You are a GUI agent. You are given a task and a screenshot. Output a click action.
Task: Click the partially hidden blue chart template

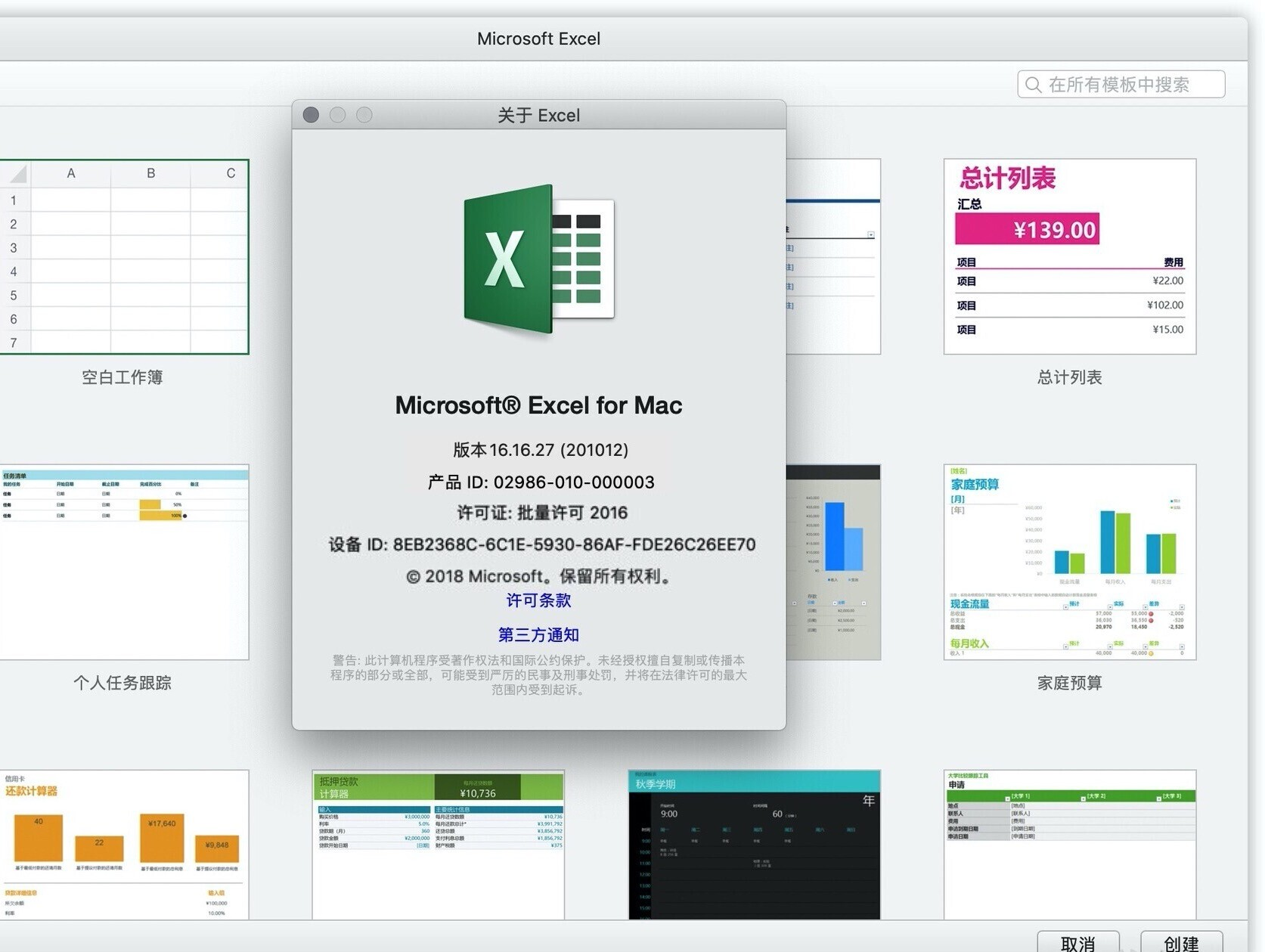click(833, 562)
